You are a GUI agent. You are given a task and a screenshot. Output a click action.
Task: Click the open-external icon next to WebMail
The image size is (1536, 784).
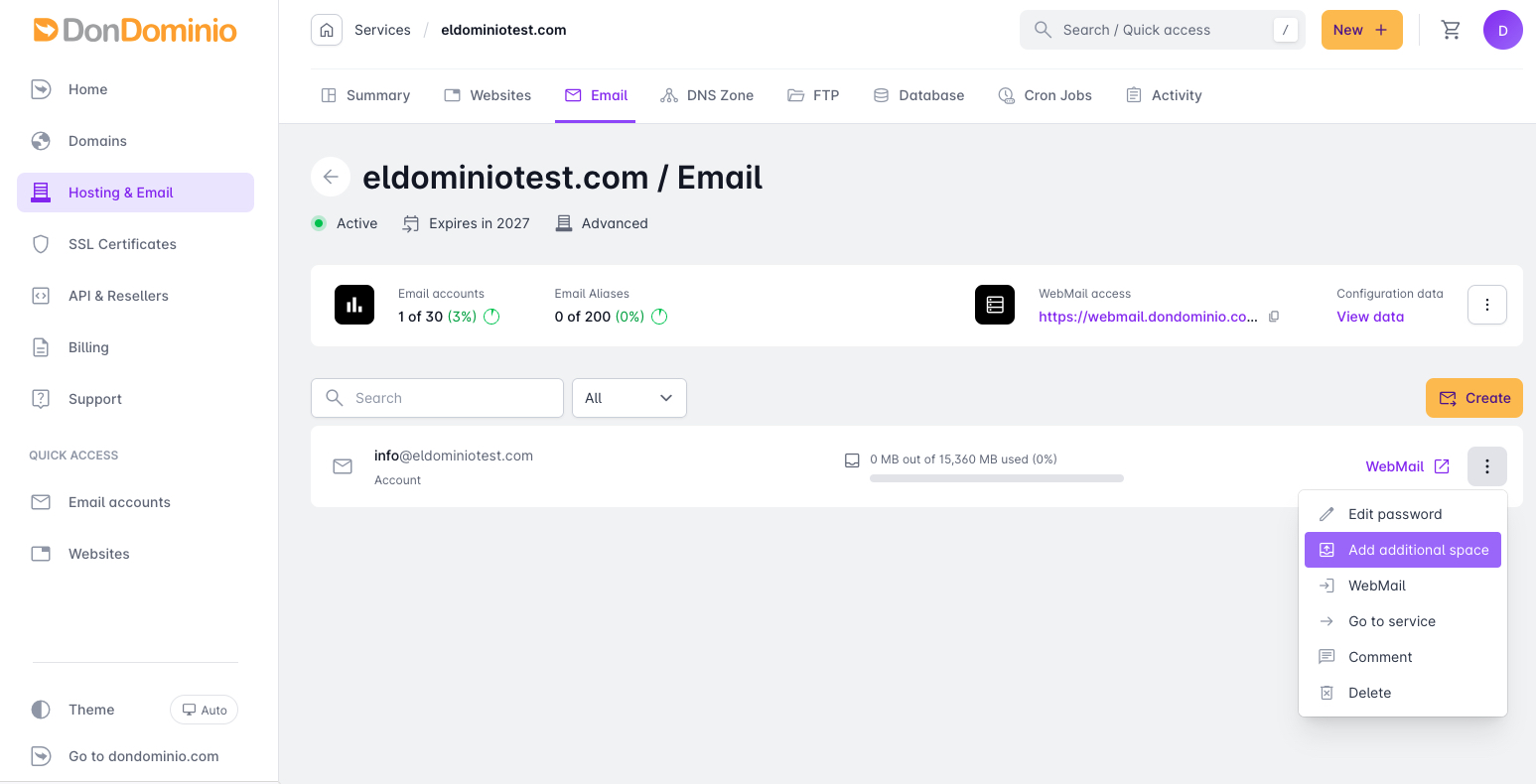click(x=1442, y=466)
